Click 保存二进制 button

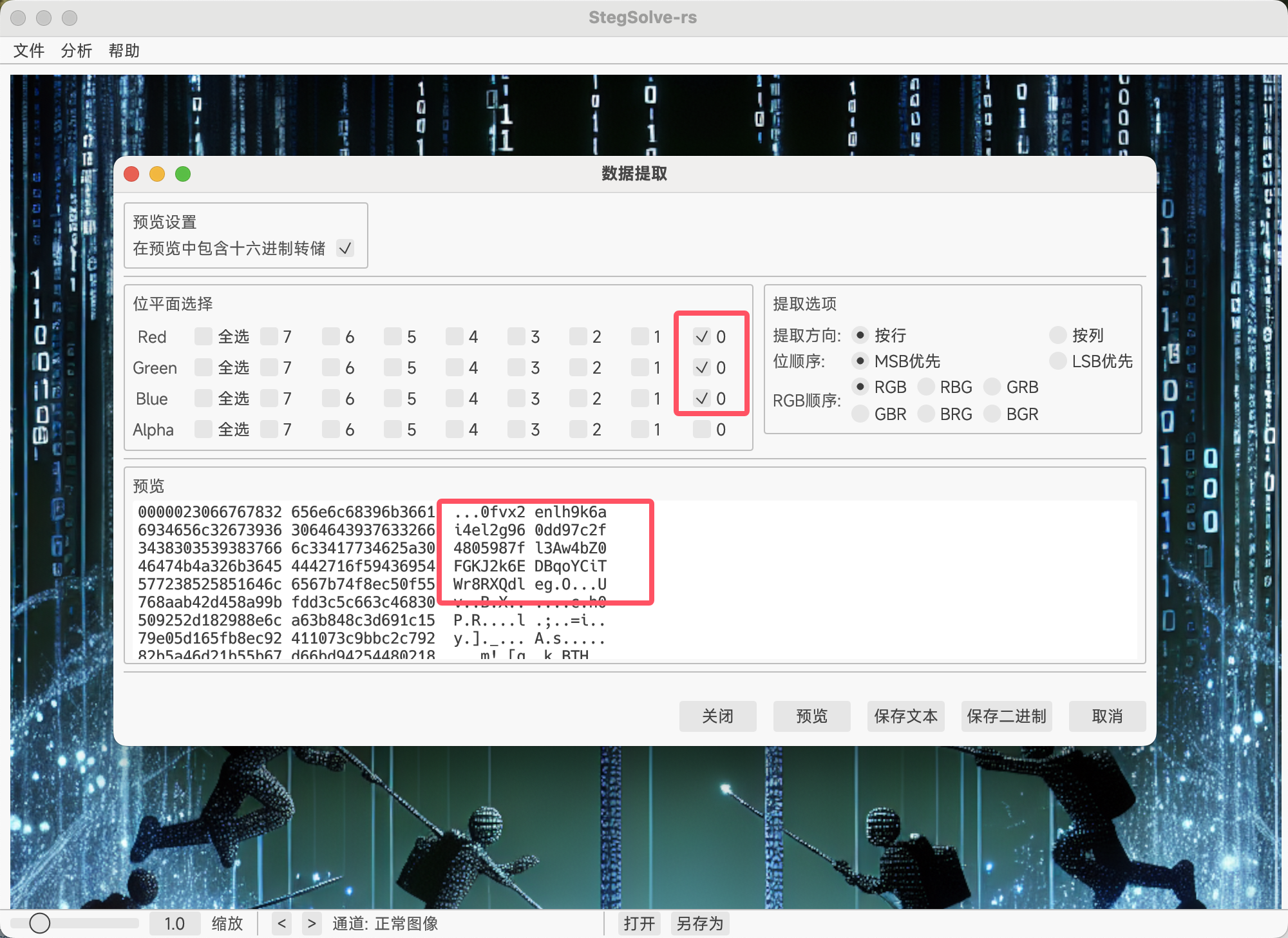(x=1007, y=716)
